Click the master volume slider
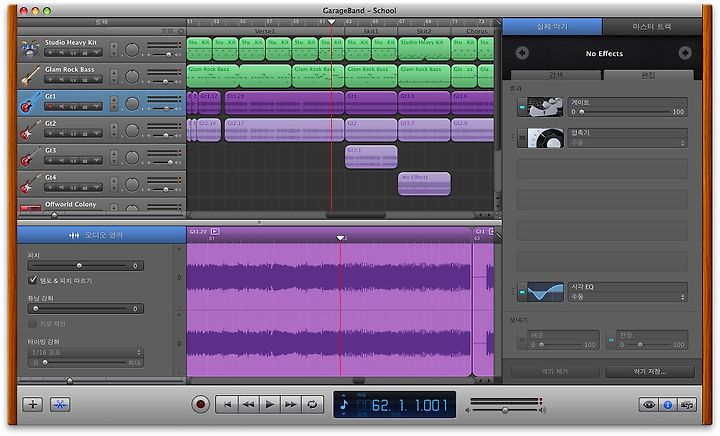720x436 pixels. coord(505,410)
